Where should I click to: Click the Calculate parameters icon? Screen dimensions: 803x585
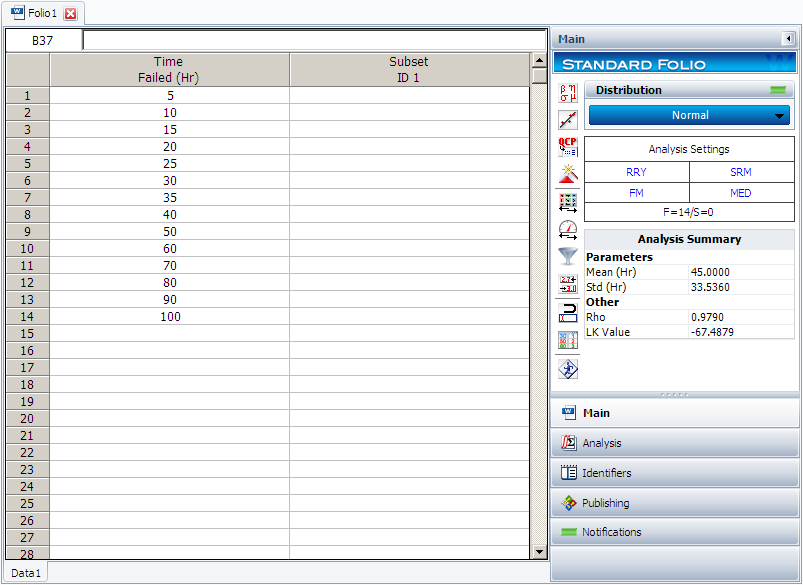tap(568, 93)
